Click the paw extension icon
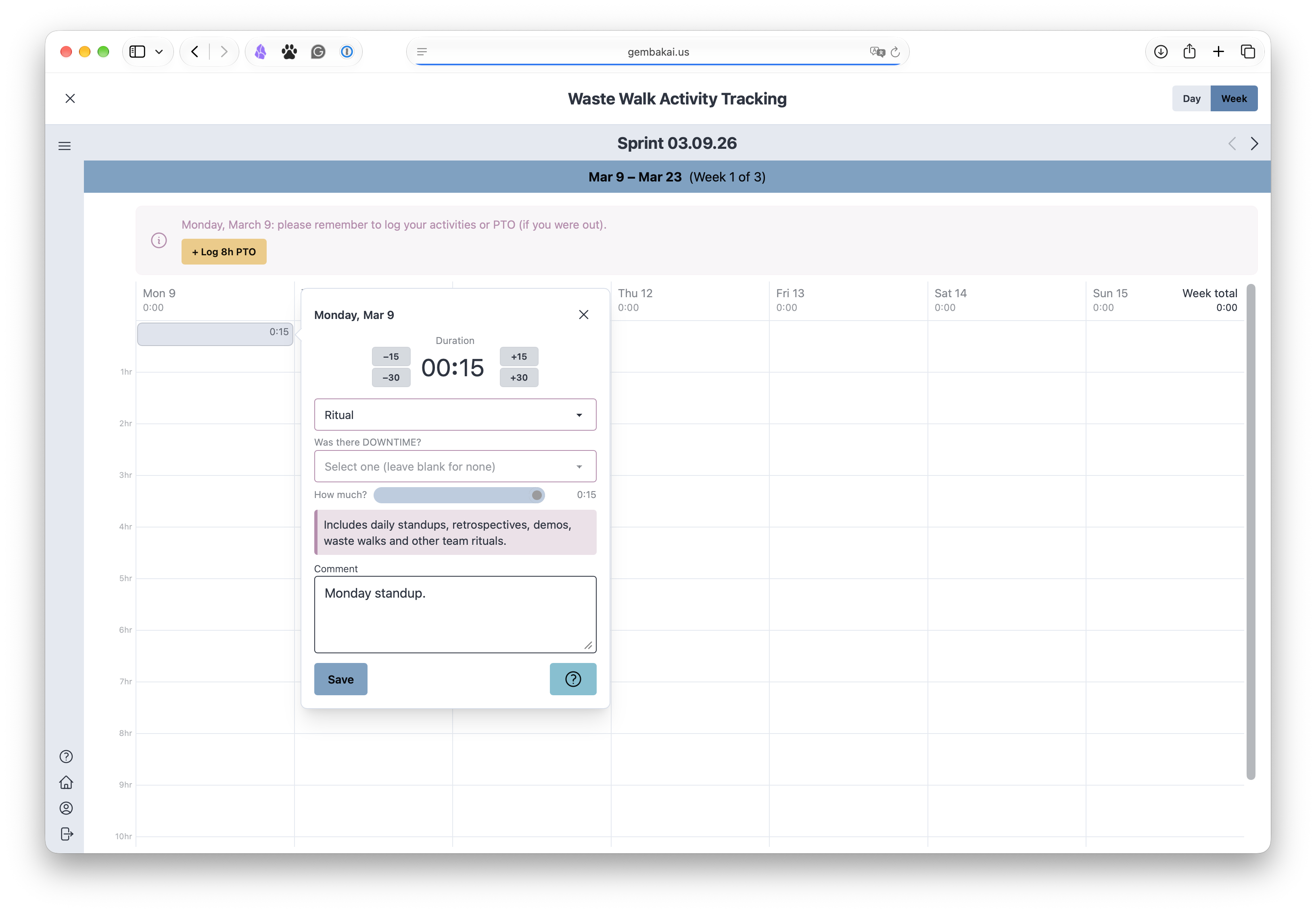This screenshot has width=1316, height=913. pos(290,52)
